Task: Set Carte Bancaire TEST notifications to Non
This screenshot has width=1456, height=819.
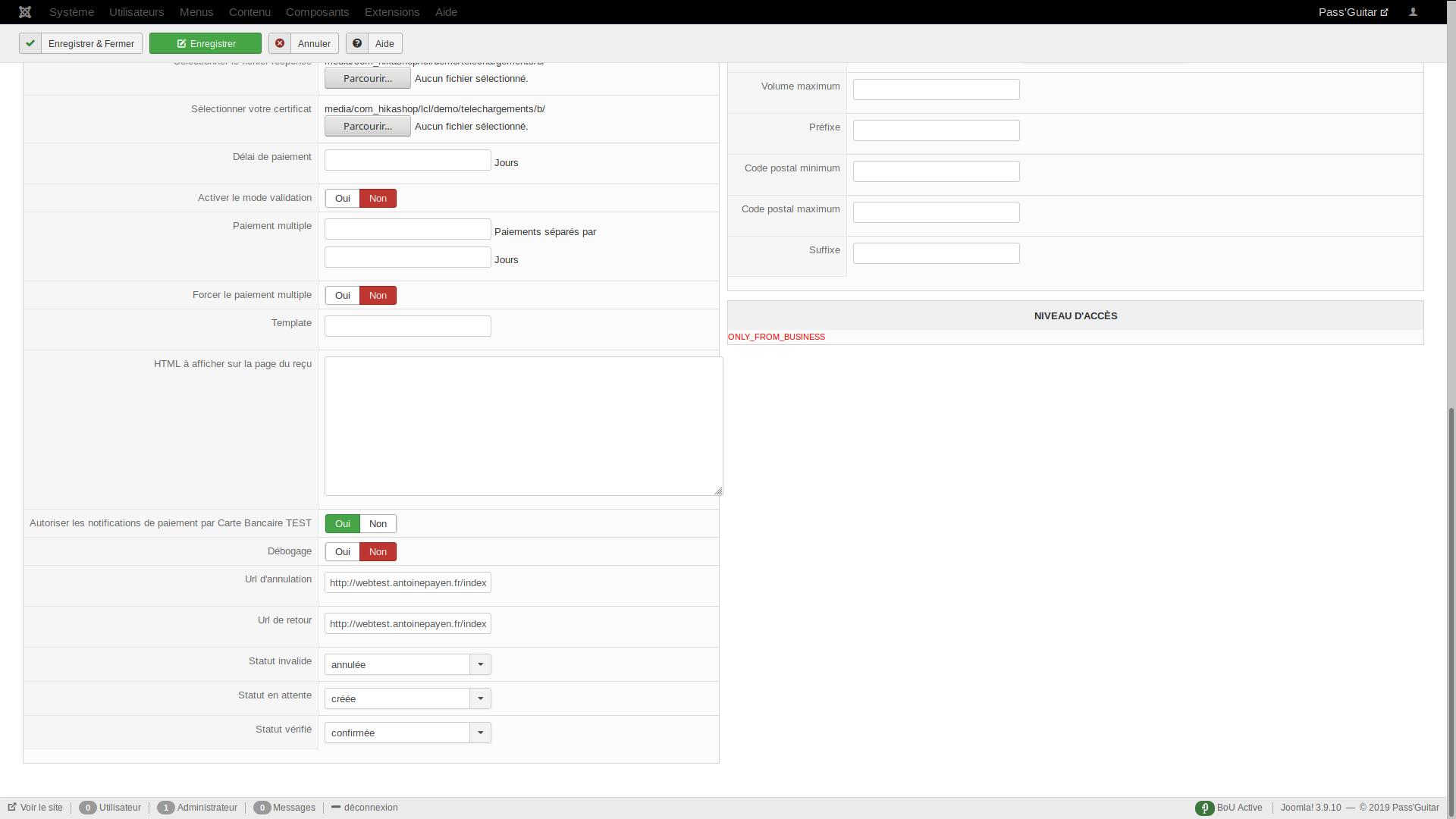Action: [x=378, y=524]
